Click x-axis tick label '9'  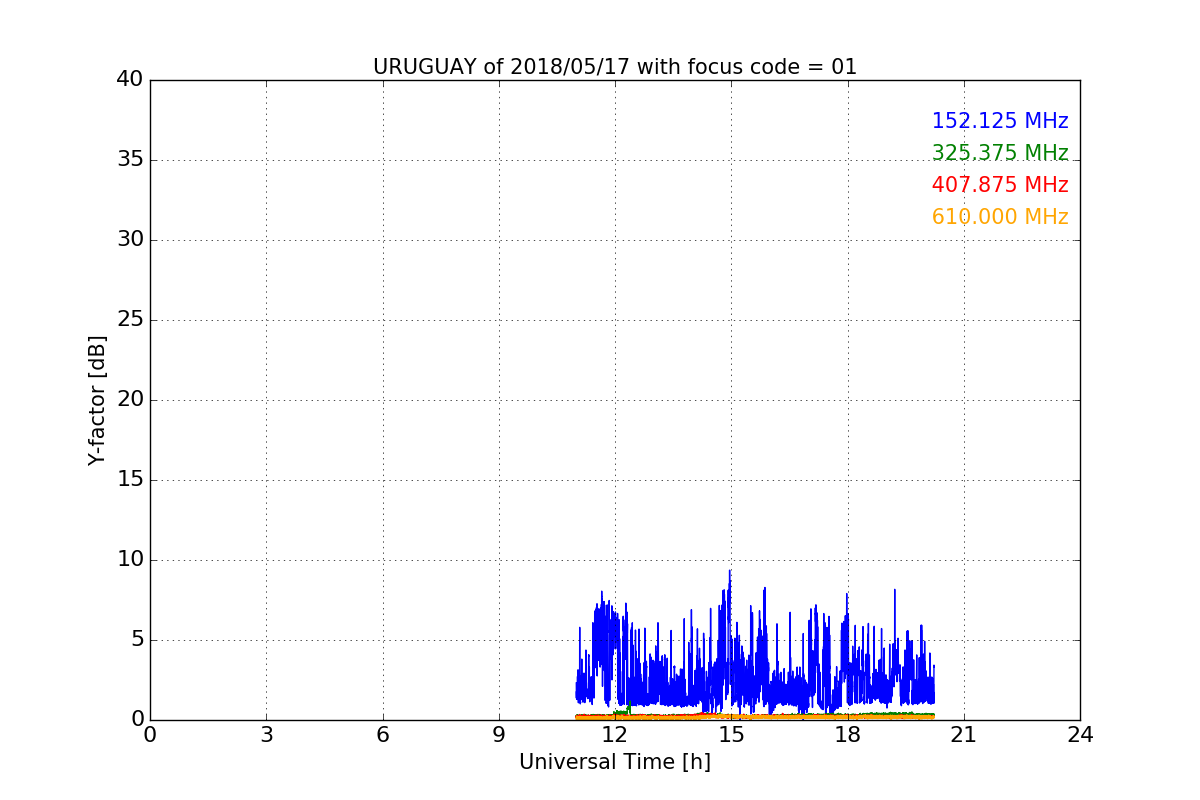[499, 734]
